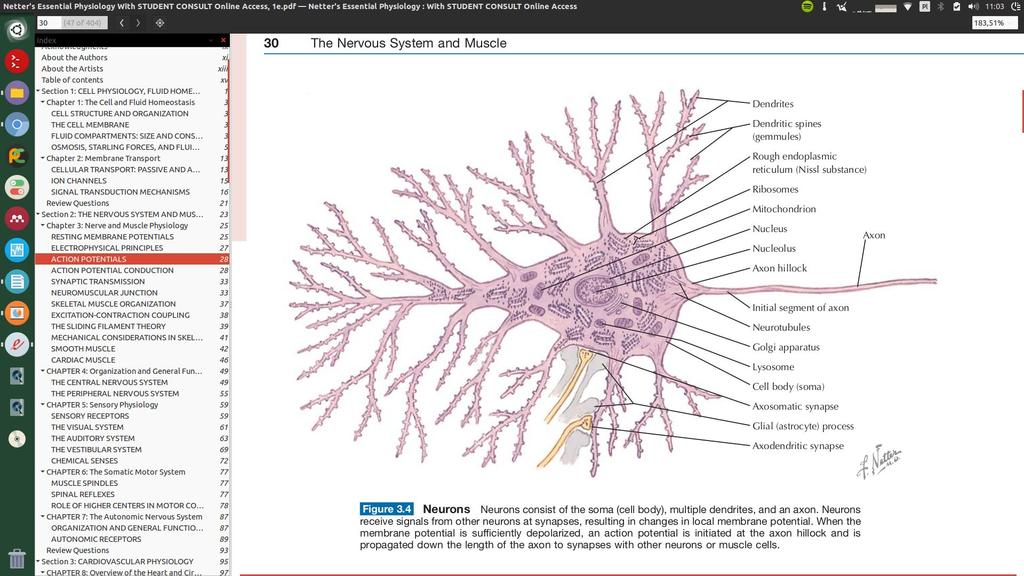Launch the red terminal icon in the dock
Viewport: 1024px width, 576px height.
tap(17, 61)
